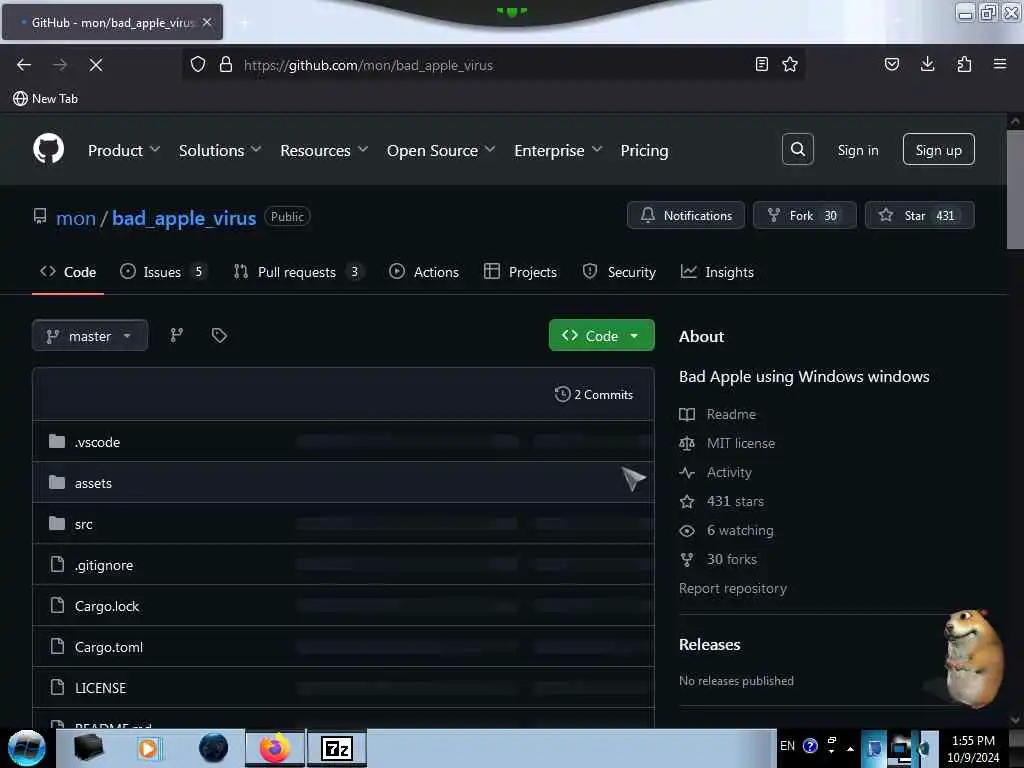View branches using the branch icon beside master
Viewport: 1024px width, 768px height.
tap(177, 336)
